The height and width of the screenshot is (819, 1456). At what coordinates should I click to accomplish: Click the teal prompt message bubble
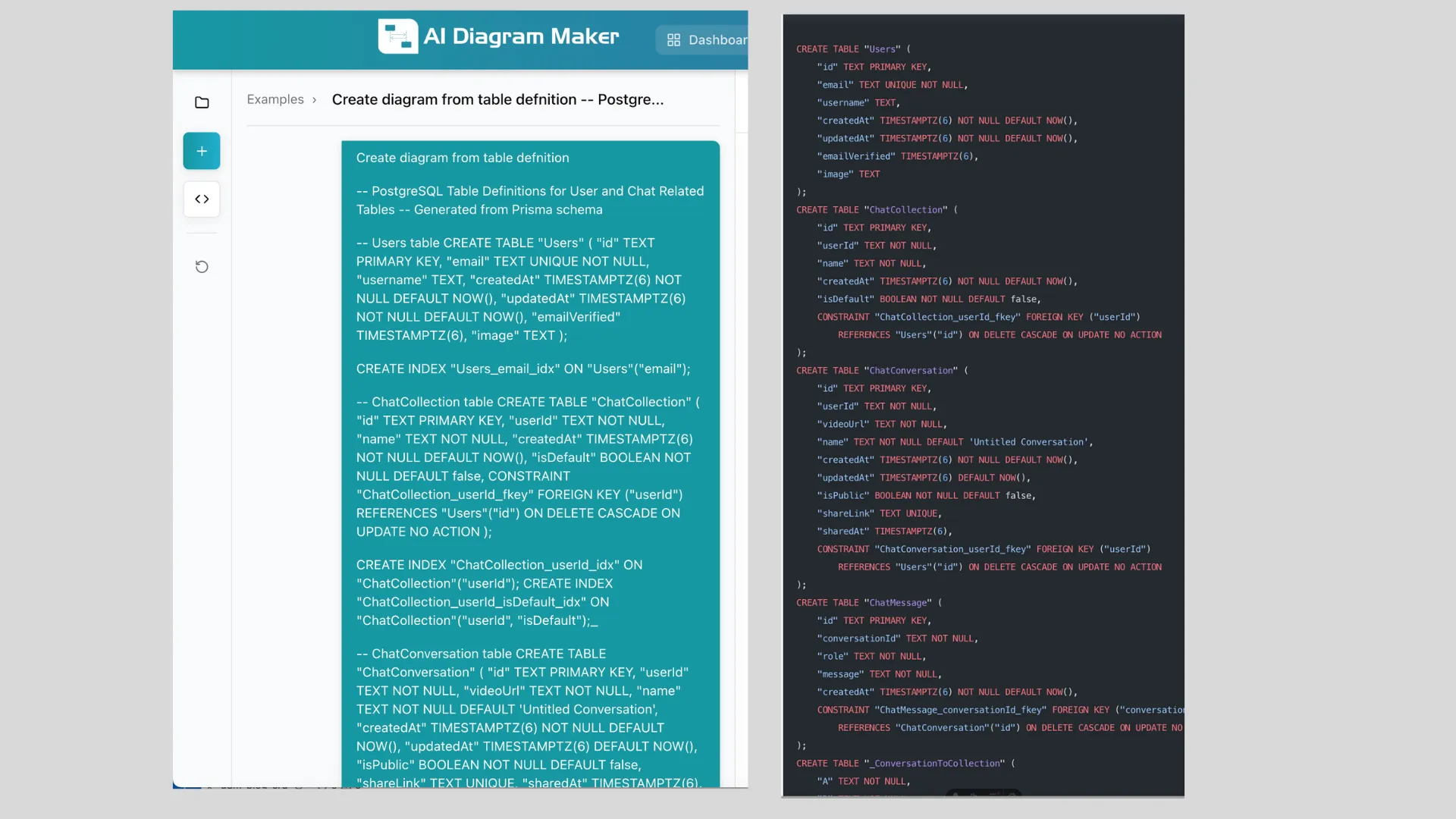click(529, 455)
